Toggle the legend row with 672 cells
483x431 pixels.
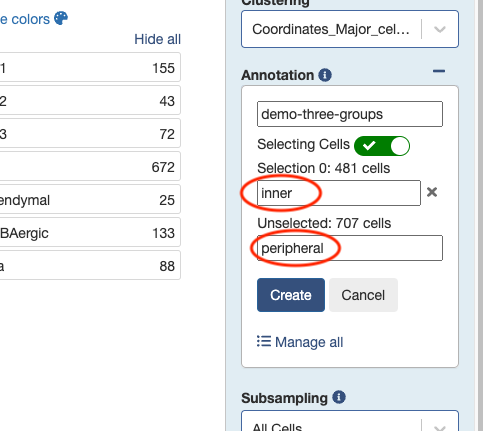[90, 166]
